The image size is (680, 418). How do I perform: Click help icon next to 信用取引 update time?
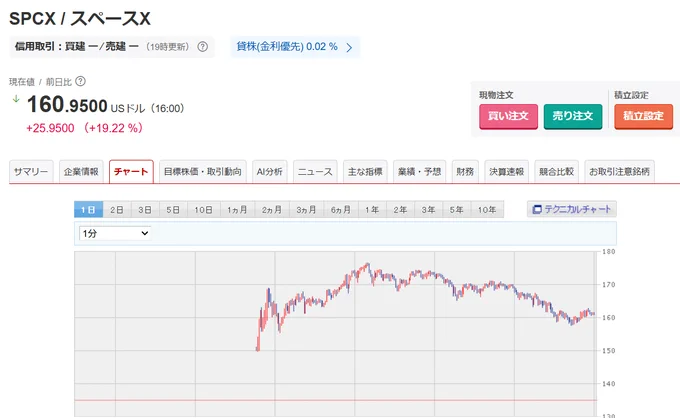pos(203,46)
